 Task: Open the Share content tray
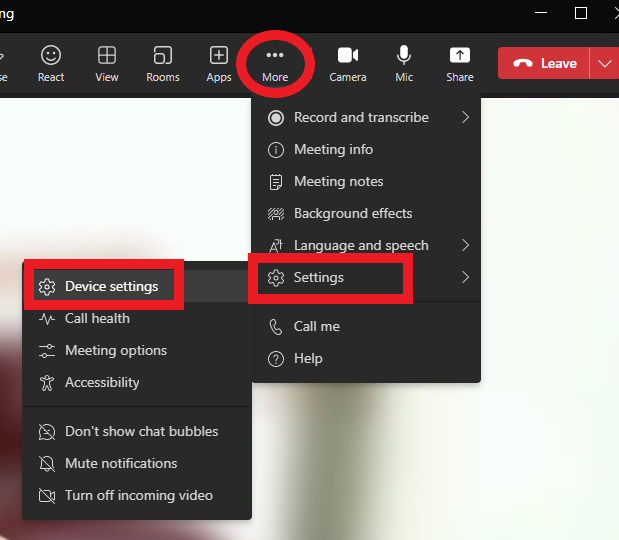coord(460,64)
